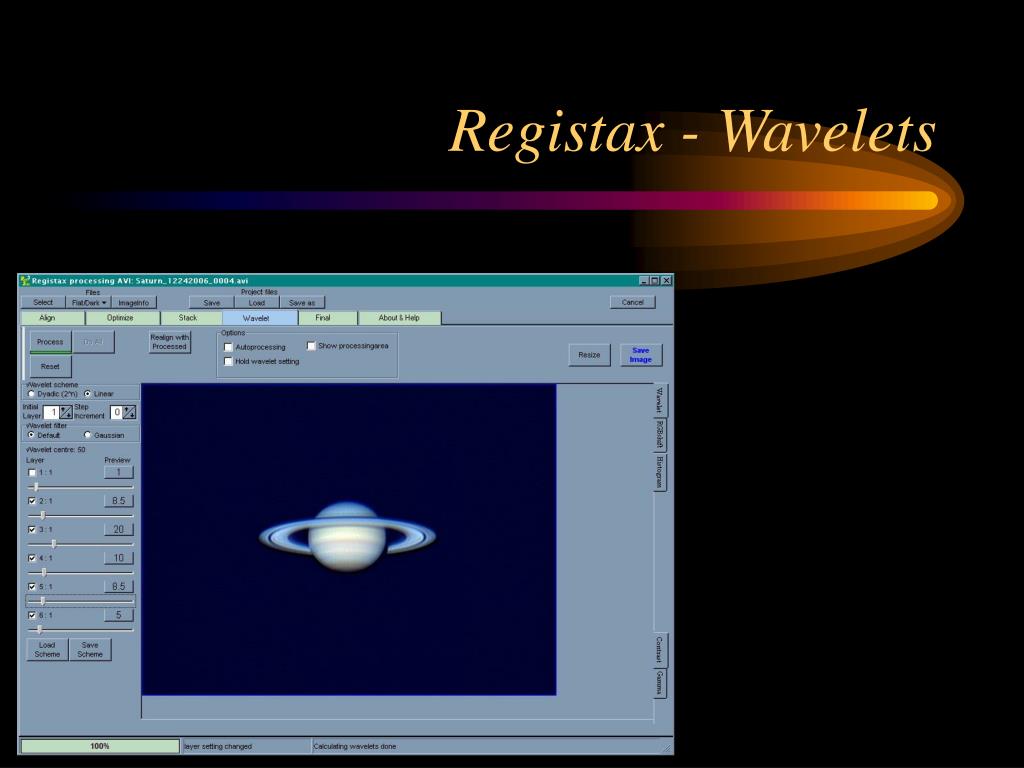
Task: Disable layer 2:1 checkbox
Action: point(32,502)
